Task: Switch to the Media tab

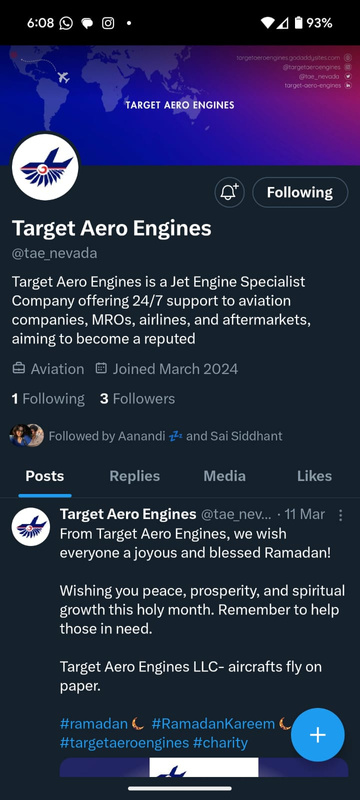Action: 224,476
